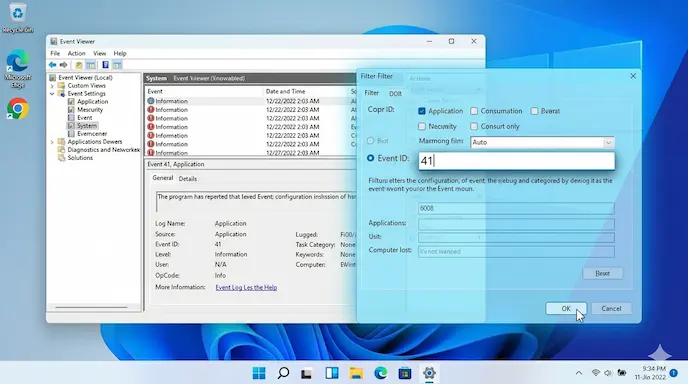Open taskbar Search magnifier

point(283,373)
